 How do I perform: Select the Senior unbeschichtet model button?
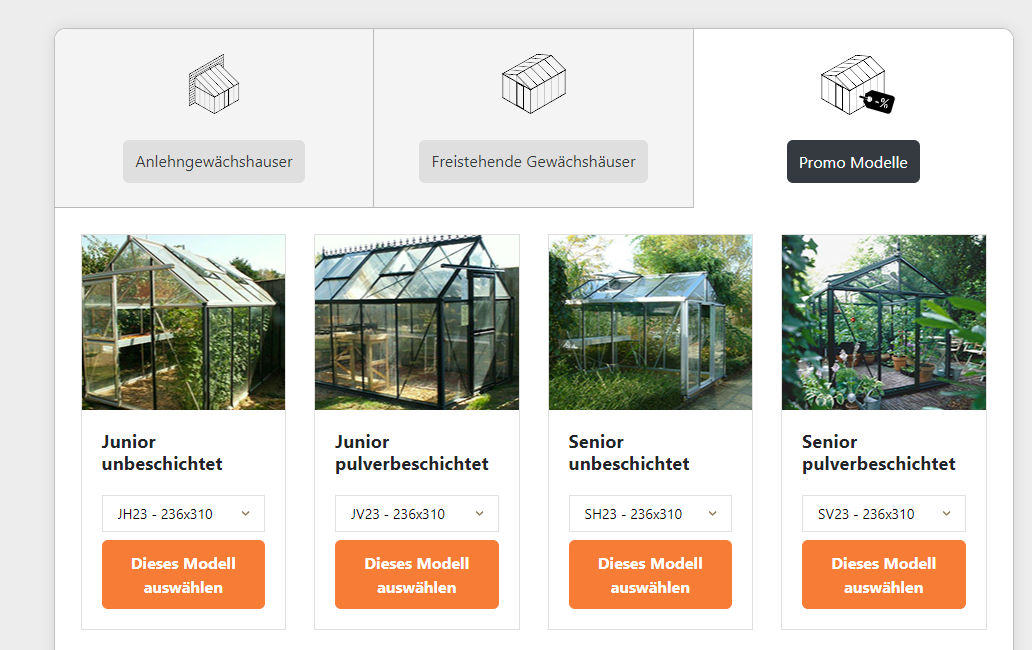[650, 574]
